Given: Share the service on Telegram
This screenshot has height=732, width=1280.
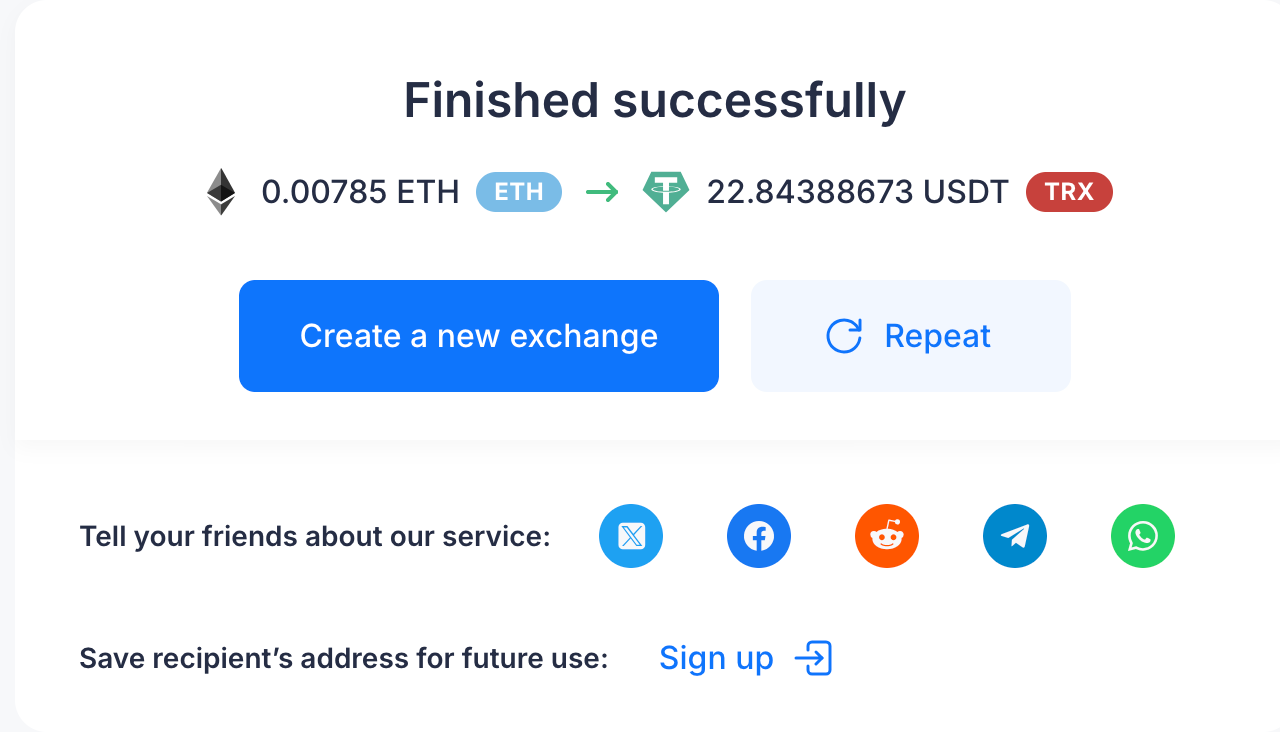Looking at the screenshot, I should click(1014, 536).
